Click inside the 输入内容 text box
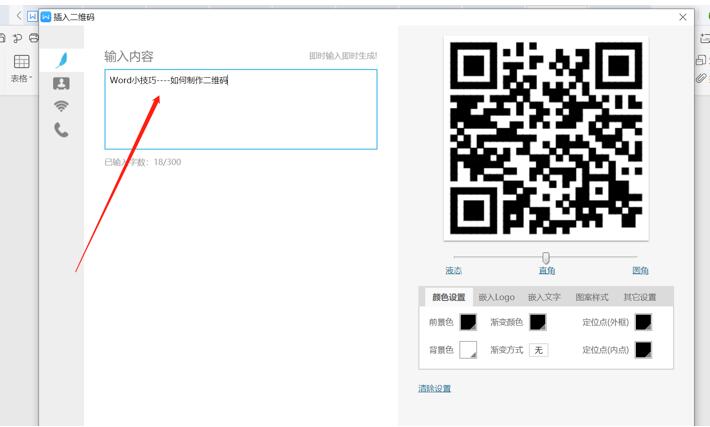 pos(241,109)
